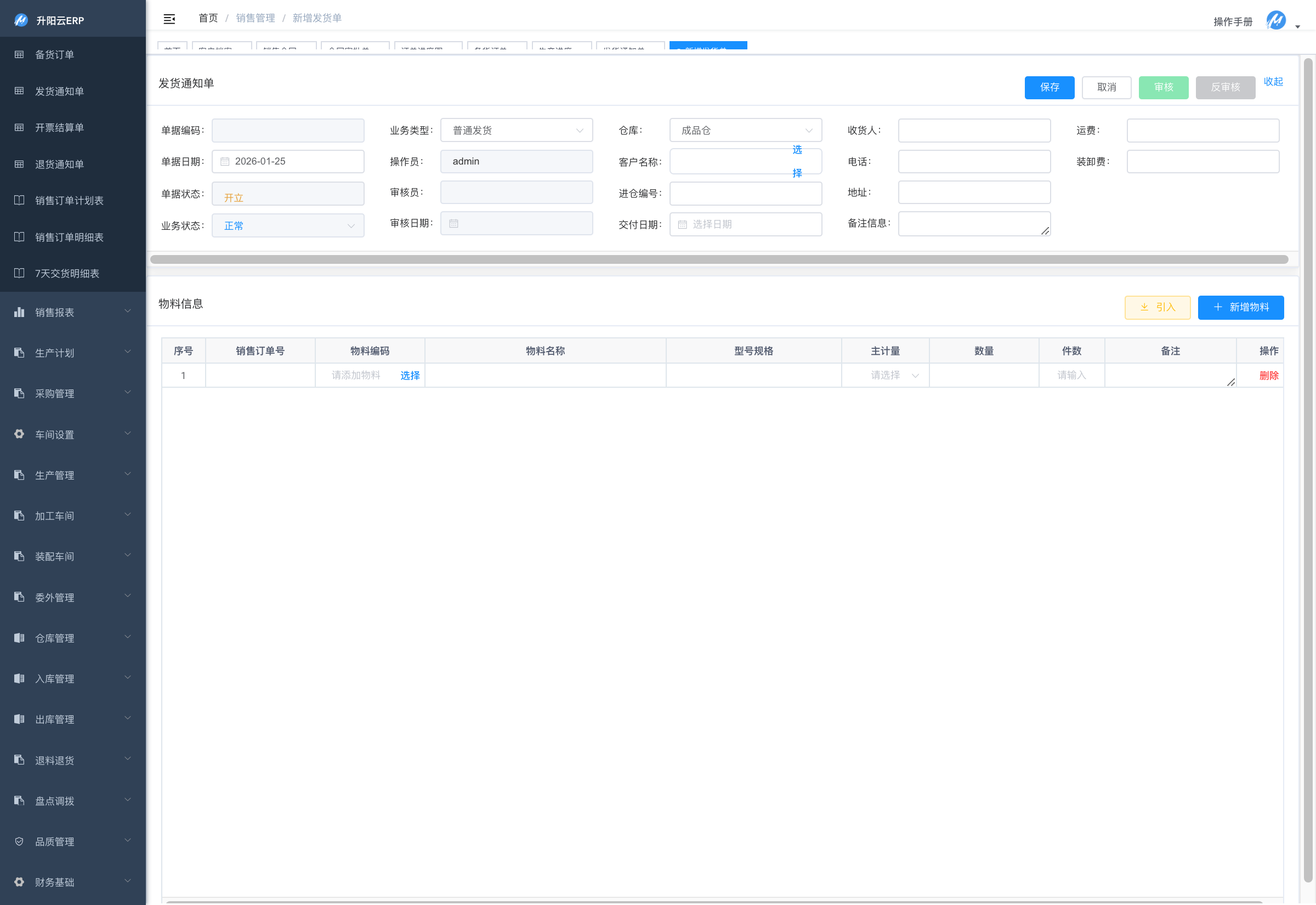The width and height of the screenshot is (1316, 905).
Task: Click the calendar icon in 交付日期 field
Action: pyautogui.click(x=682, y=224)
